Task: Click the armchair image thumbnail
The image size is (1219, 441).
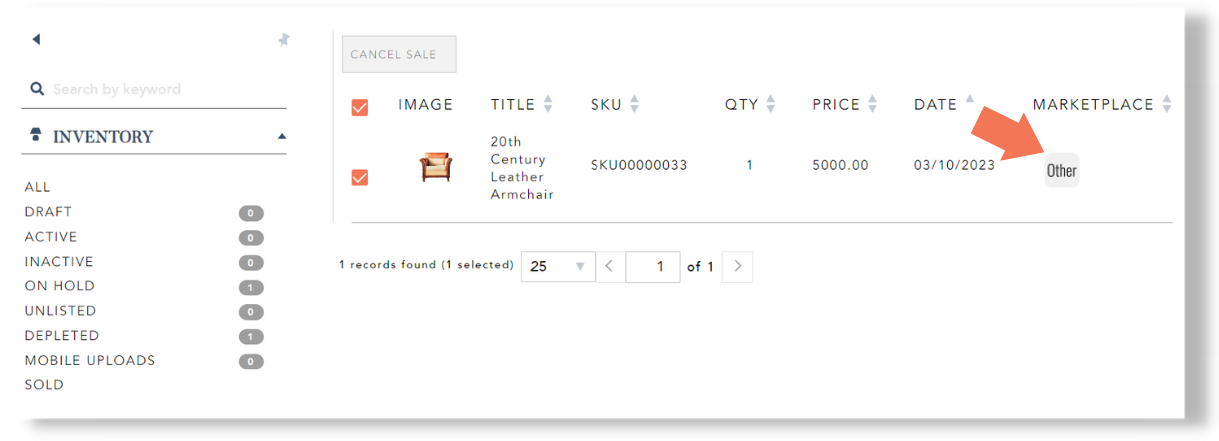Action: click(436, 166)
